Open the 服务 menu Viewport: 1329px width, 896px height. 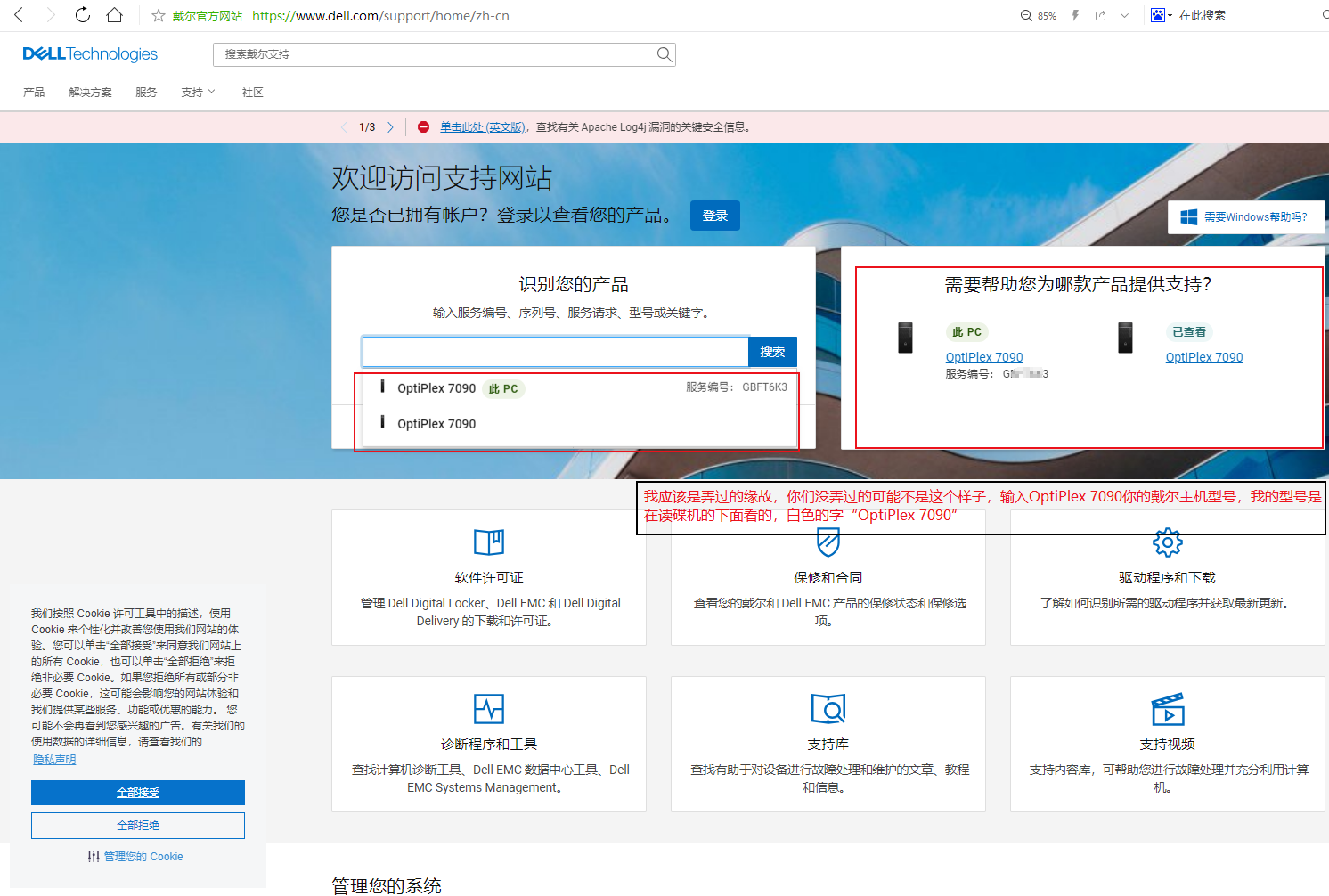pyautogui.click(x=146, y=93)
